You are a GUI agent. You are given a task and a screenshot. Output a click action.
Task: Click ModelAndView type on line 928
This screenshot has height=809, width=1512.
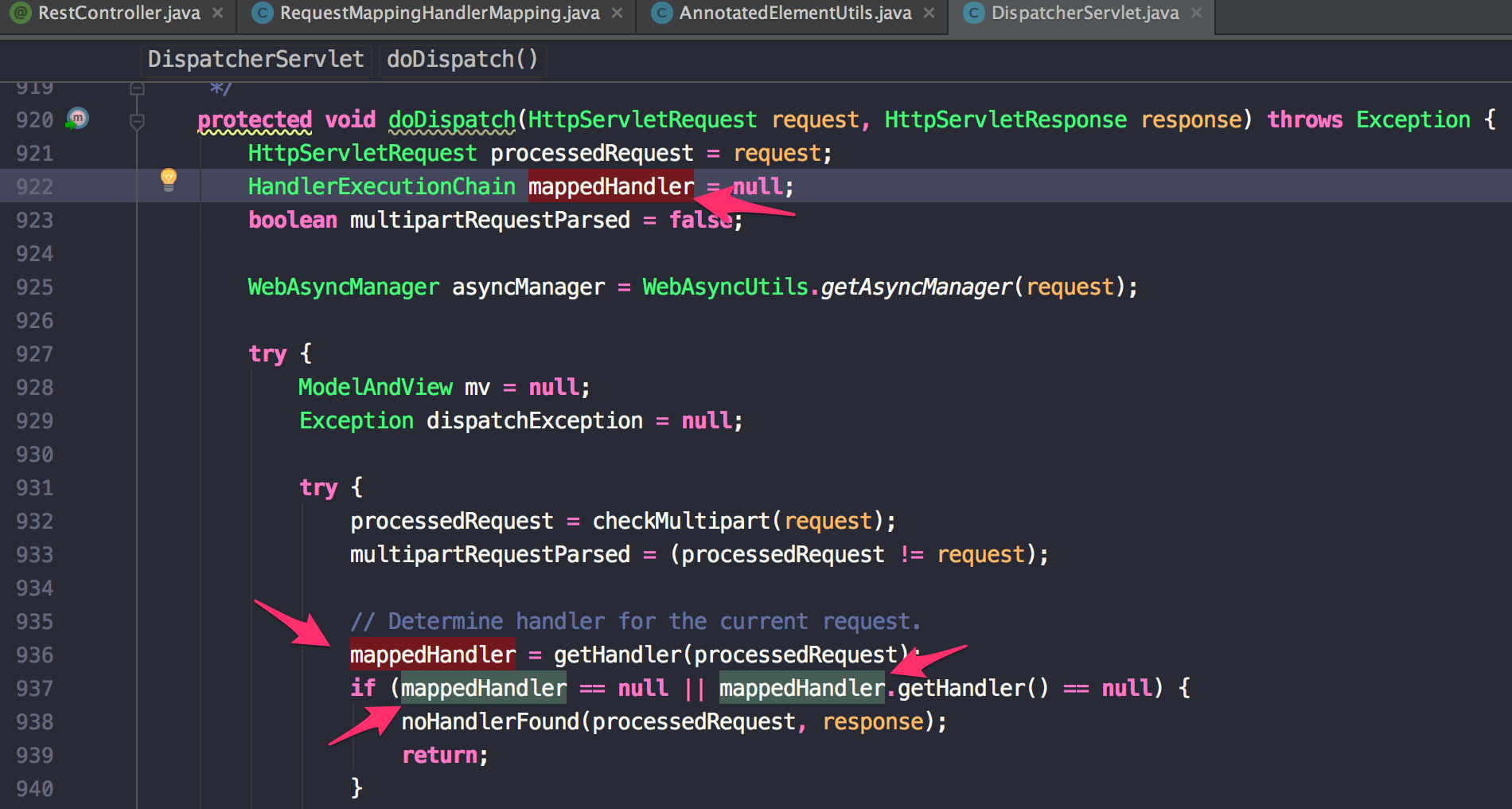point(376,387)
